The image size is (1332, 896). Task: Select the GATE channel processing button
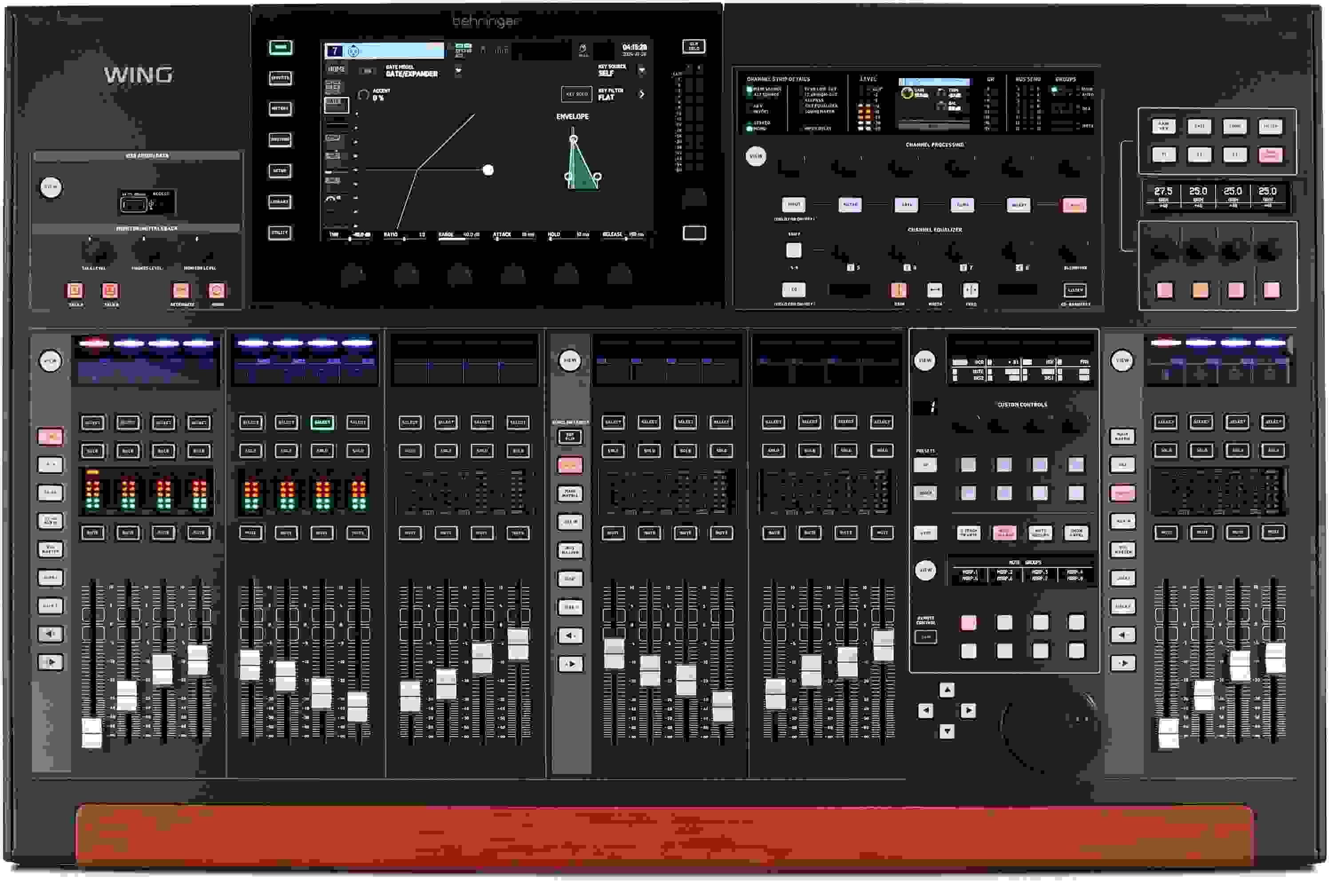coord(906,205)
